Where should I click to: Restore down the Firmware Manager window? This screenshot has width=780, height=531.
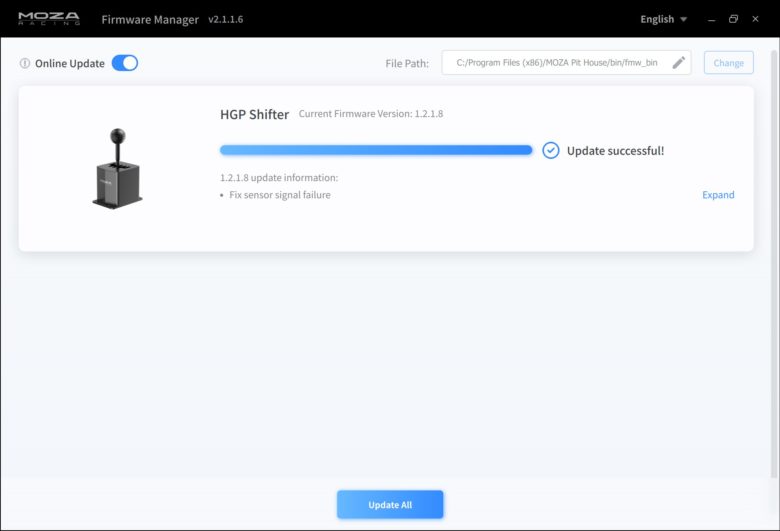733,19
